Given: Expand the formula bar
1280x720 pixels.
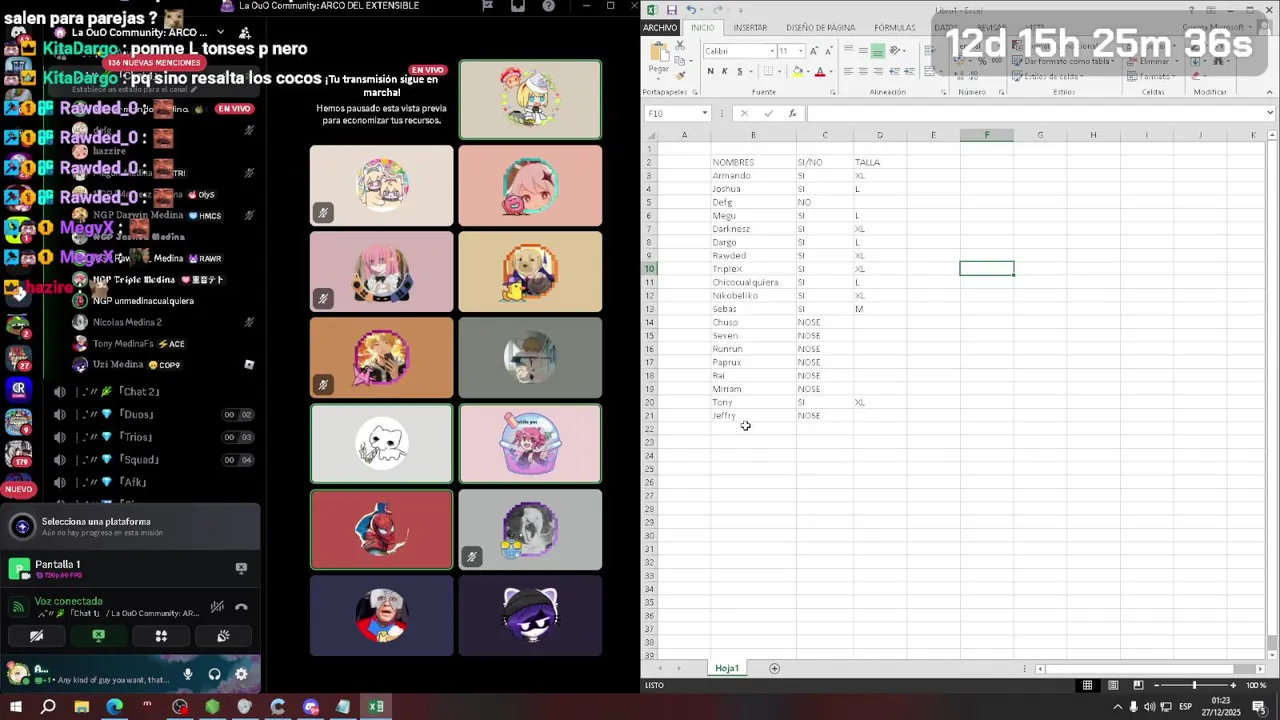Looking at the screenshot, I should click(x=1270, y=113).
